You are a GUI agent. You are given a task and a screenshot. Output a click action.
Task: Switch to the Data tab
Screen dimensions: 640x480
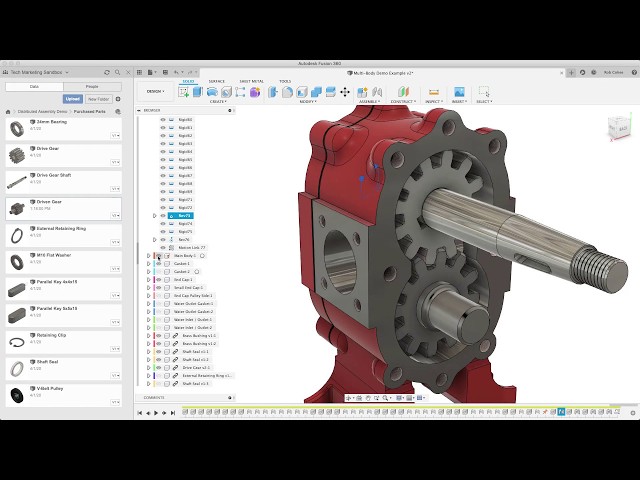[34, 87]
